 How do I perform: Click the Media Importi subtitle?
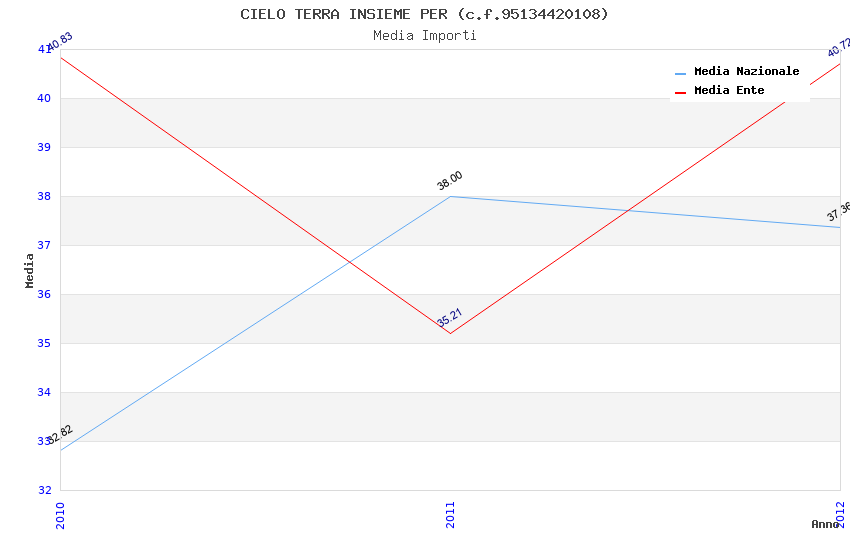pyautogui.click(x=424, y=36)
